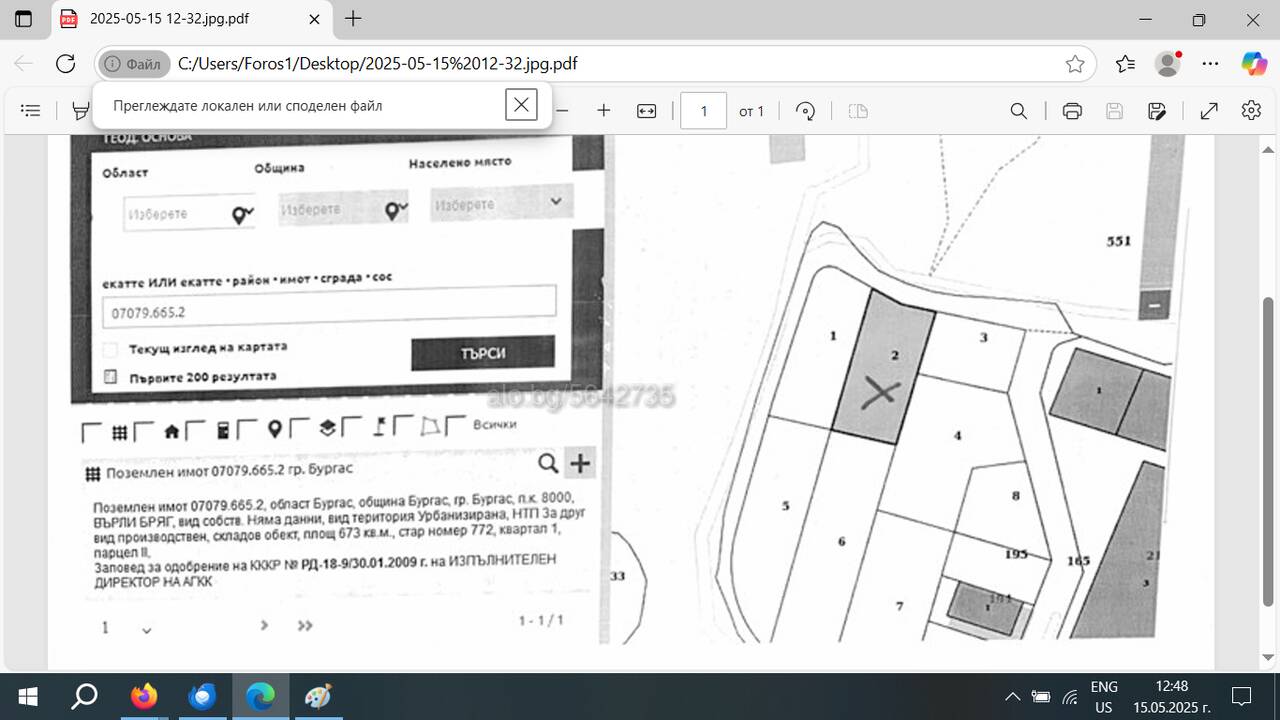Click the scrollbar up arrow
Viewport: 1280px width, 720px height.
click(1269, 148)
